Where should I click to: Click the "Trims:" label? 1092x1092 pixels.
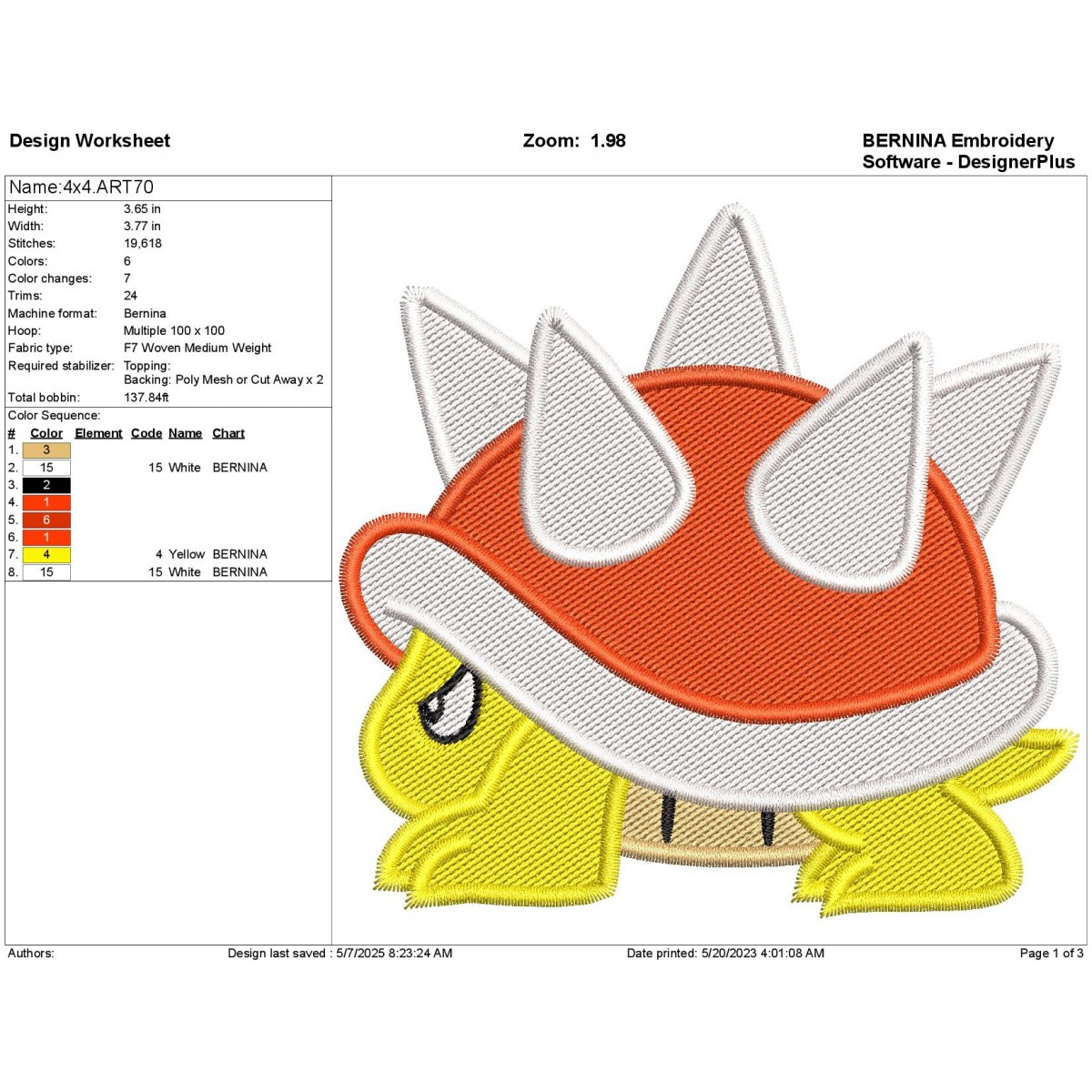25,296
